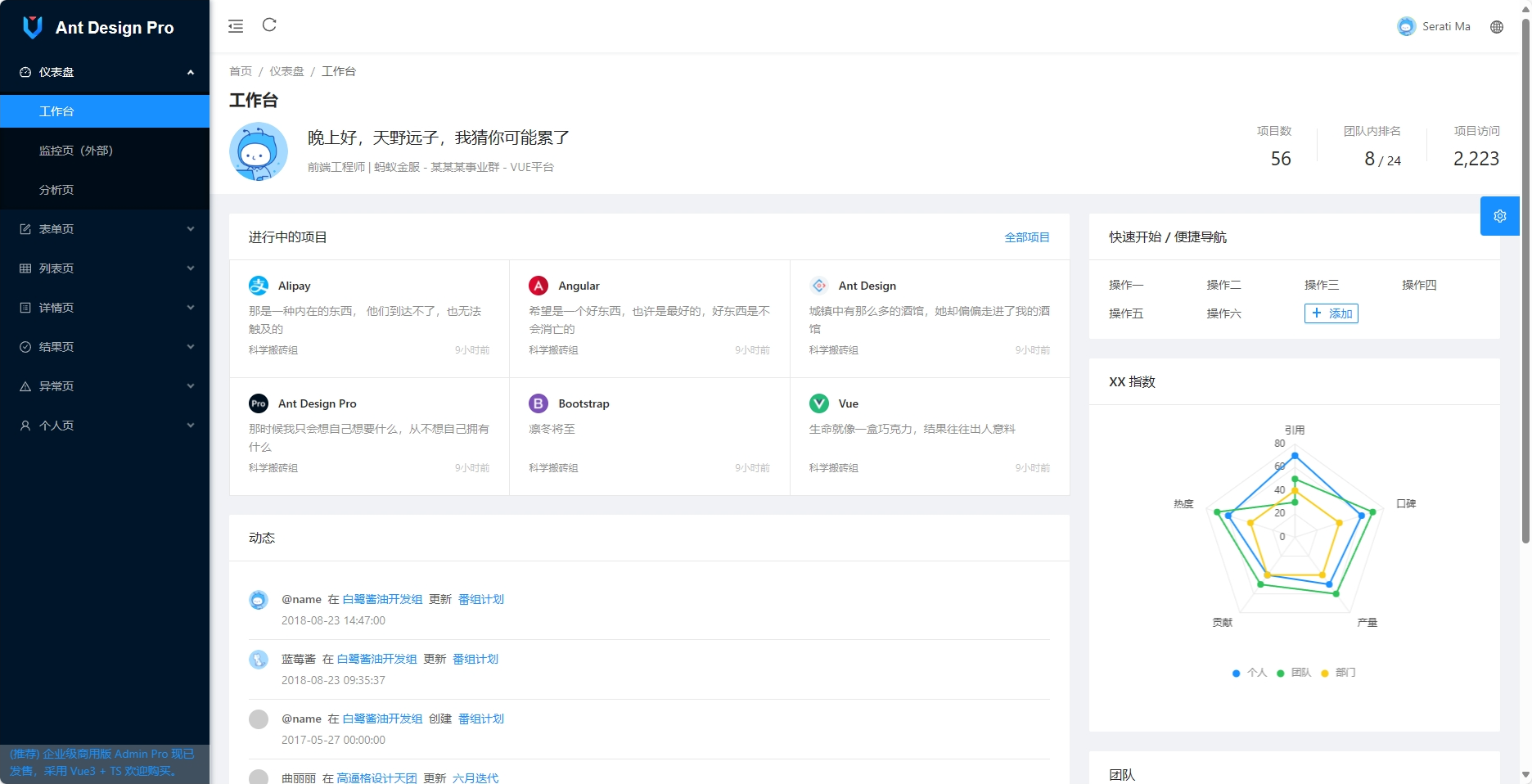Image resolution: width=1532 pixels, height=784 pixels.
Task: Click the Serati Ma avatar icon
Action: coord(1406,27)
